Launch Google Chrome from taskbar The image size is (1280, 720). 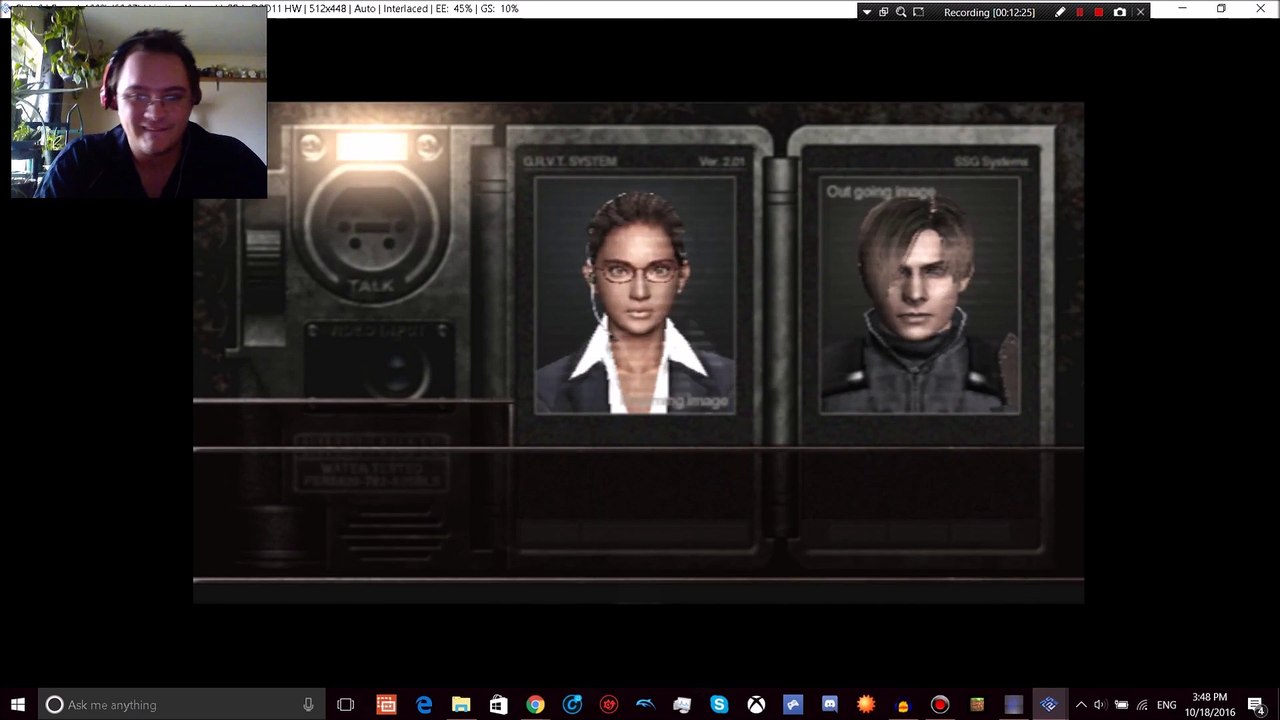pos(535,705)
